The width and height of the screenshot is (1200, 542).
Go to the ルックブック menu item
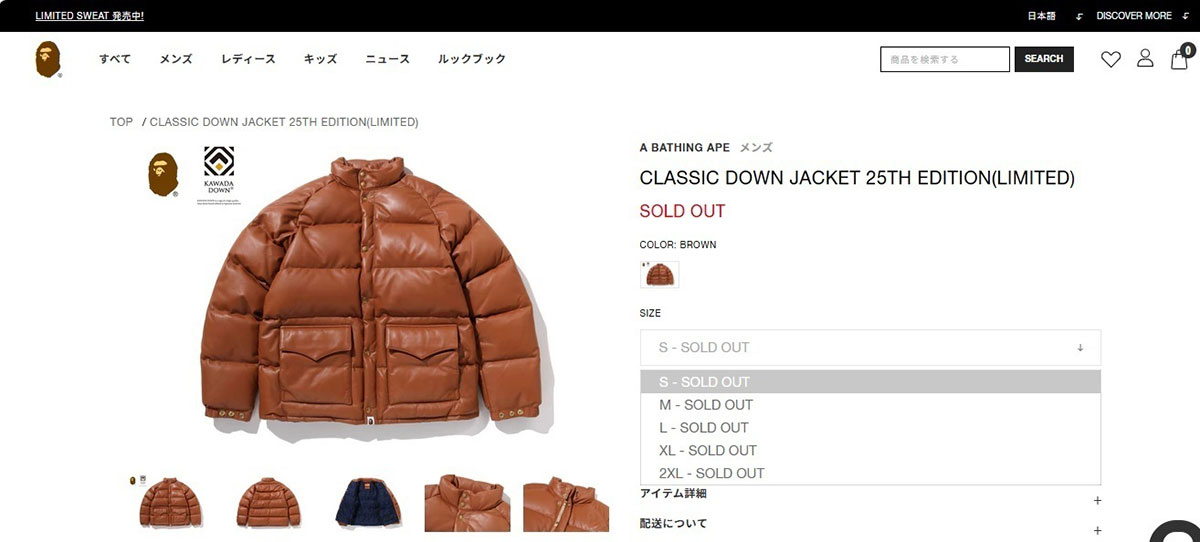pyautogui.click(x=472, y=59)
